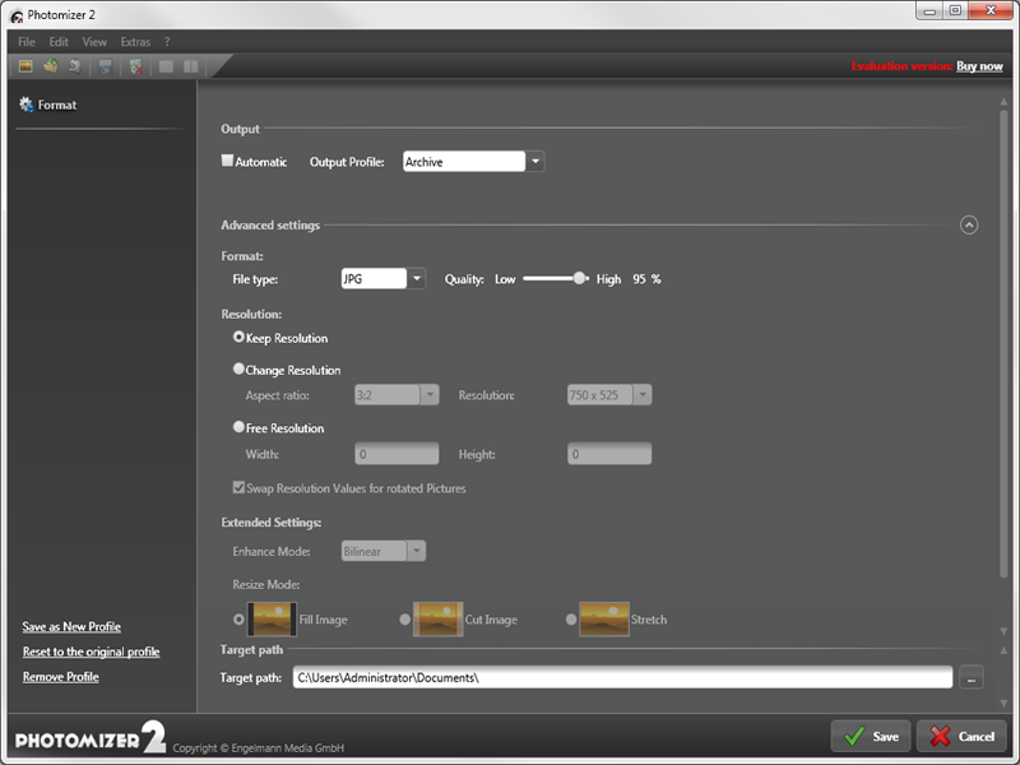The image size is (1020, 765).
Task: Select the single view layout toolbar icon
Action: point(164,65)
